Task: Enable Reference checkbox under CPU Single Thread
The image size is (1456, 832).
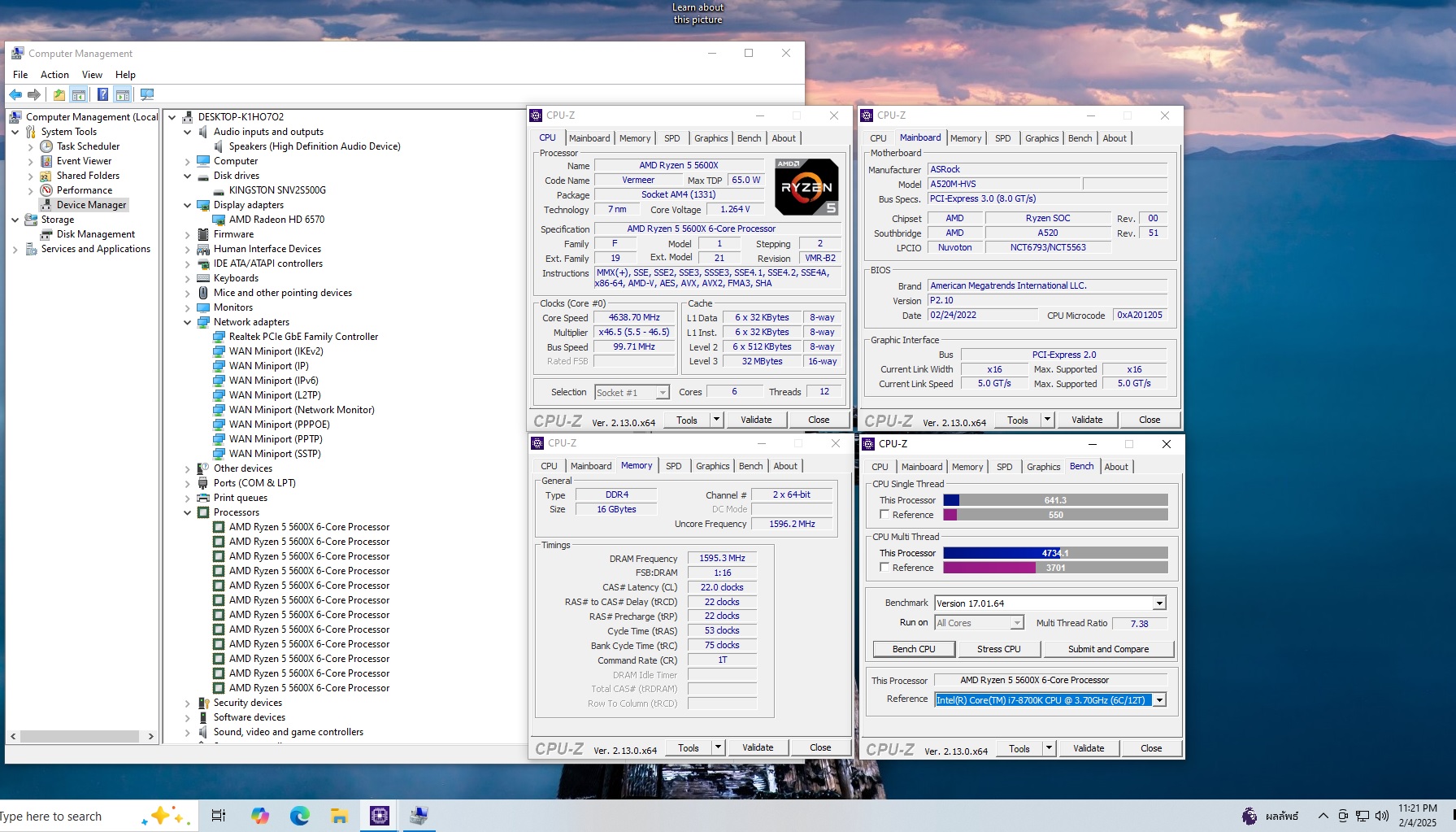Action: [884, 514]
